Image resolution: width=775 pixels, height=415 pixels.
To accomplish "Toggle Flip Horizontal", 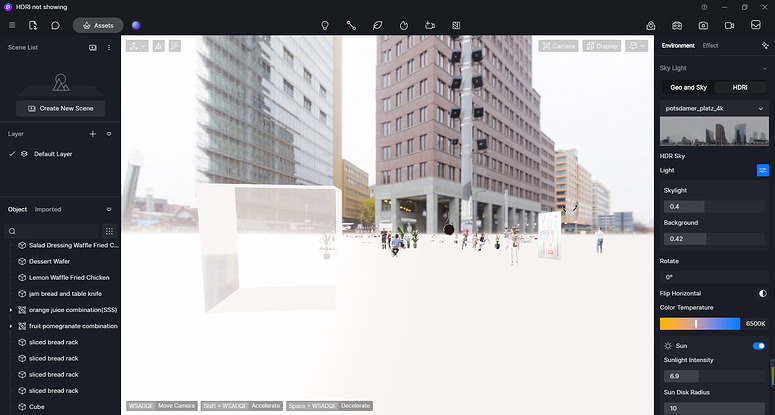I will coord(763,293).
